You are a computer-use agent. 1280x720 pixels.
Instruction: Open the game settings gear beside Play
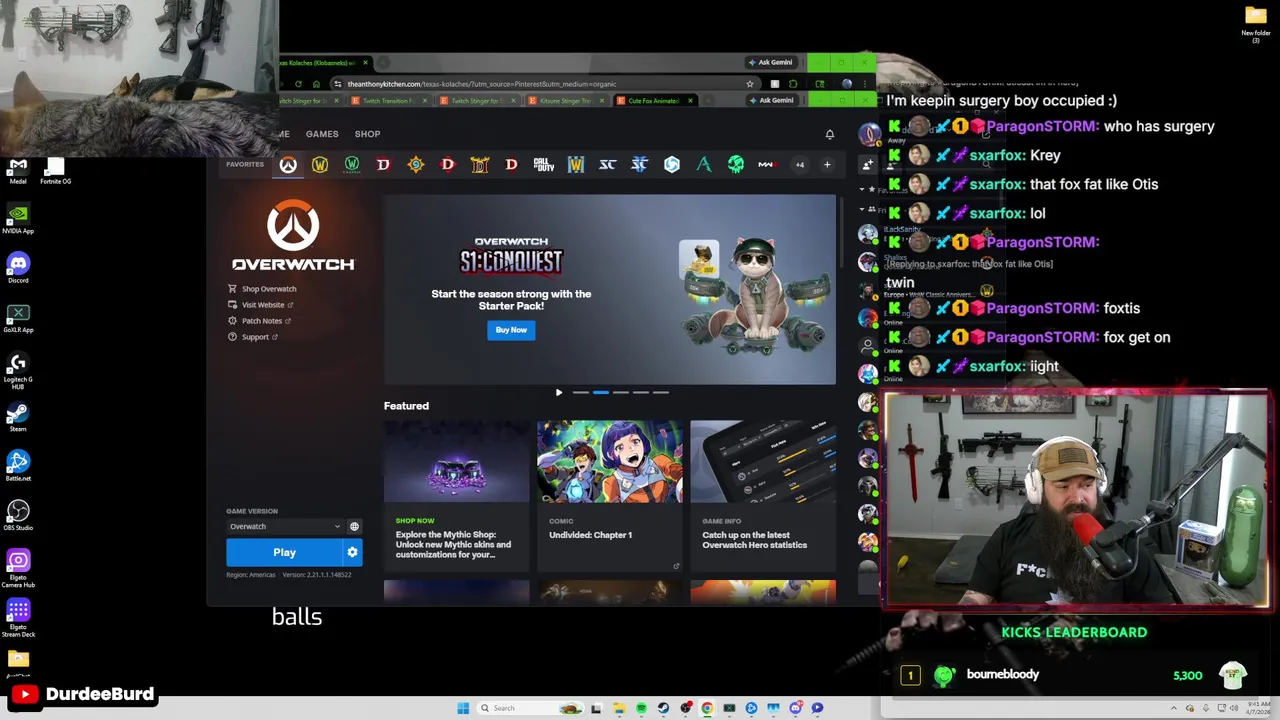[352, 552]
